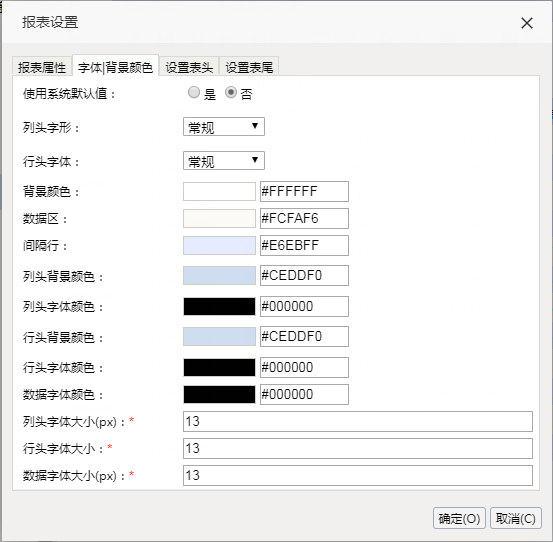
Task: Focus the 数据字体大小(px) input field
Action: [358, 475]
